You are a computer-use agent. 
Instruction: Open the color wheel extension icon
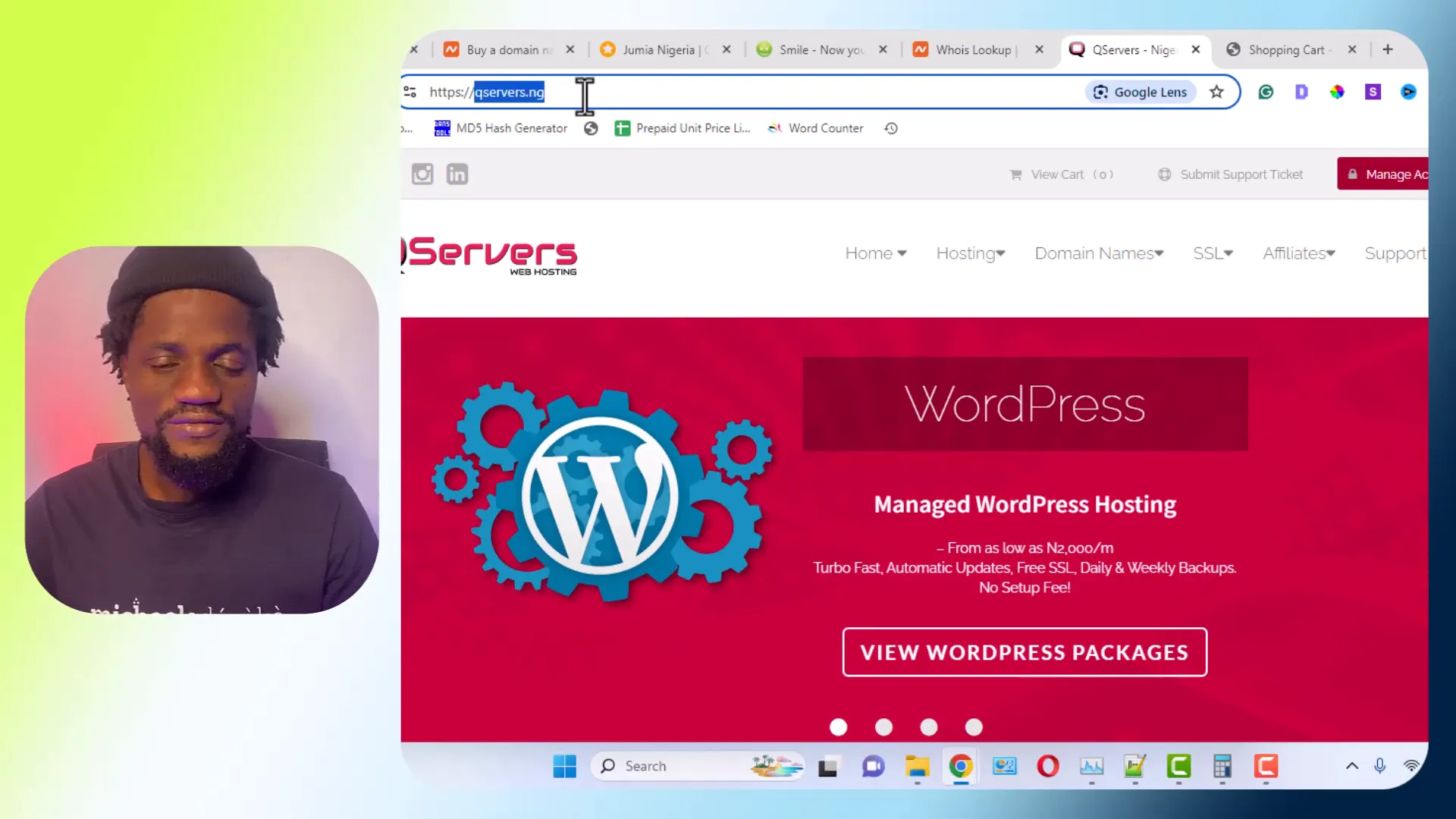pyautogui.click(x=1337, y=92)
